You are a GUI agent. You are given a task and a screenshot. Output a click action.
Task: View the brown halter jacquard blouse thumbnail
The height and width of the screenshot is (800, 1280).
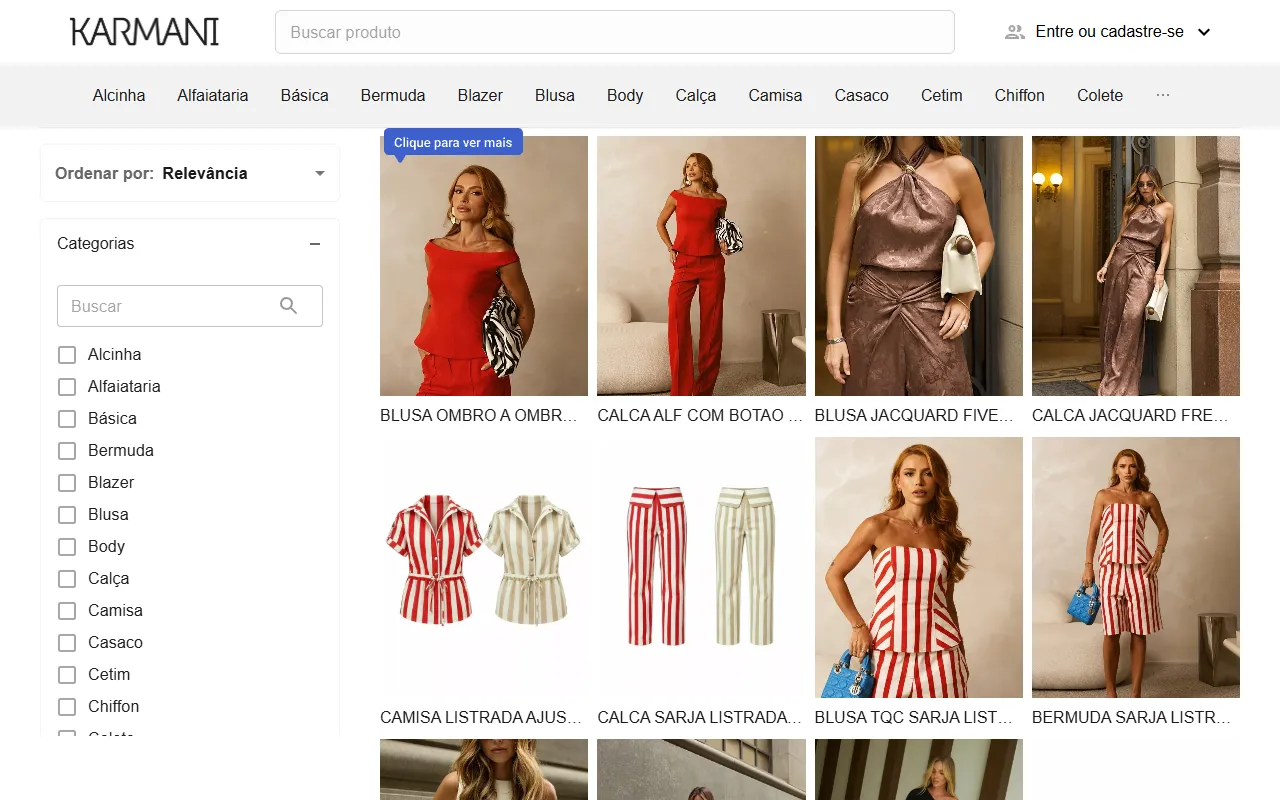(x=919, y=266)
